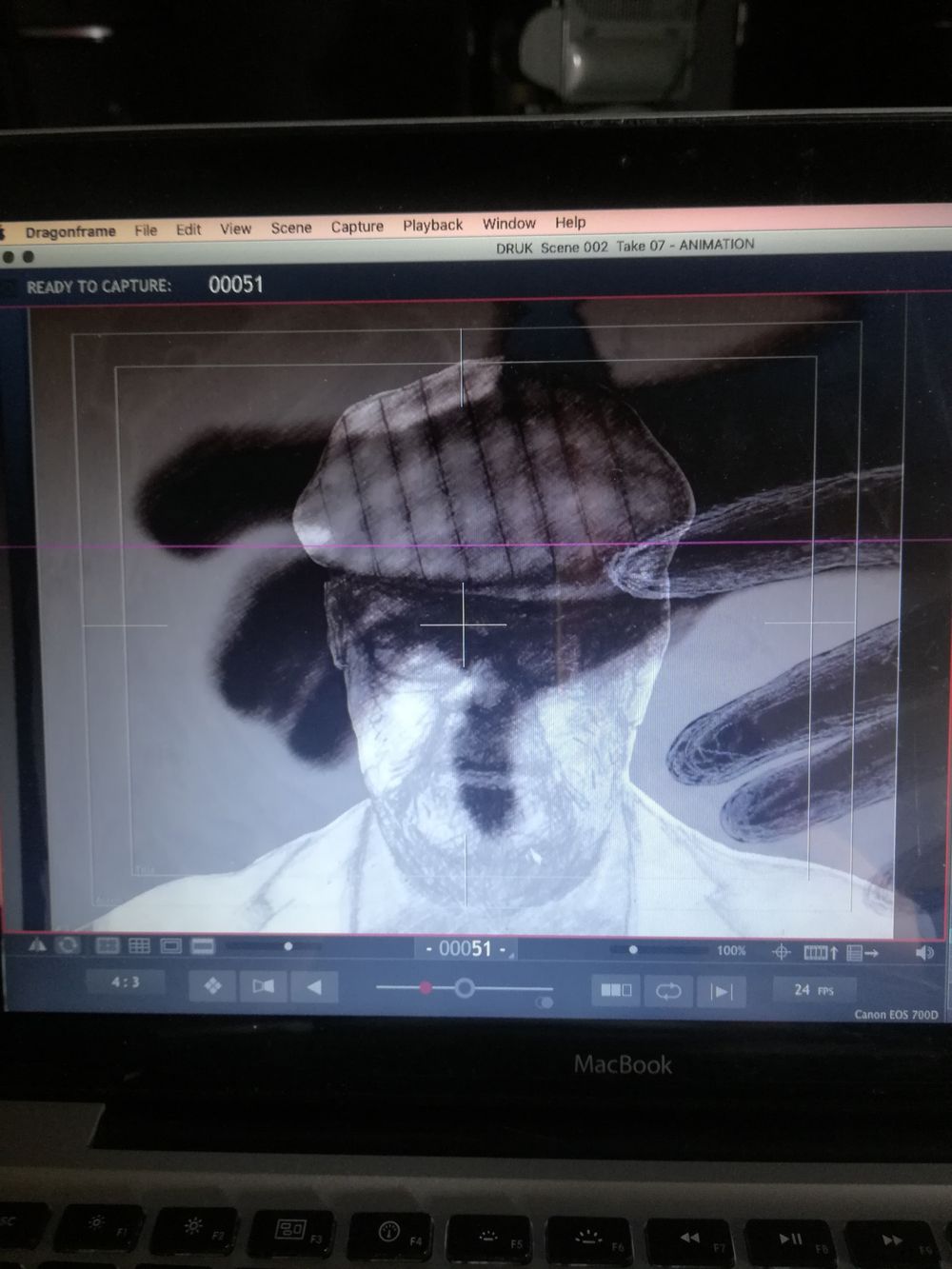The height and width of the screenshot is (1269, 952).
Task: Click the play backward arrow button
Action: point(313,987)
